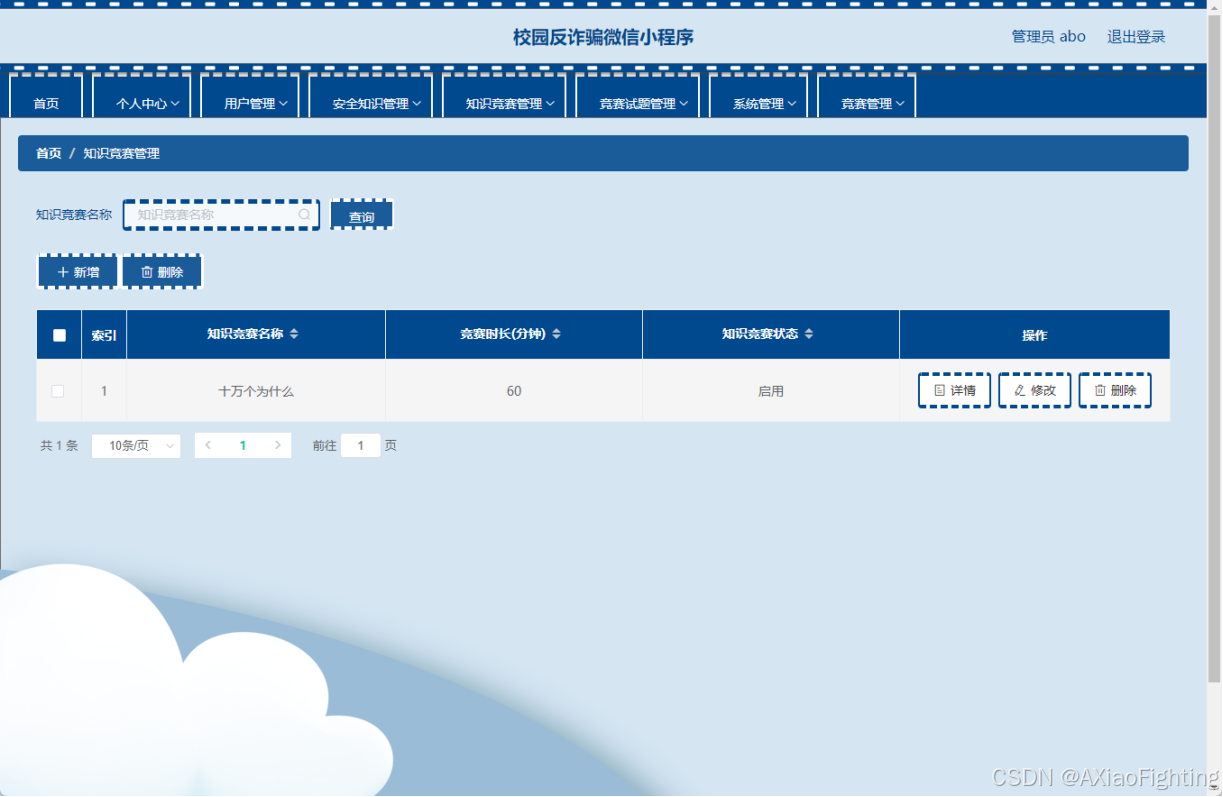Click the 前往 page number input
Image resolution: width=1223 pixels, height=797 pixels.
click(x=361, y=446)
